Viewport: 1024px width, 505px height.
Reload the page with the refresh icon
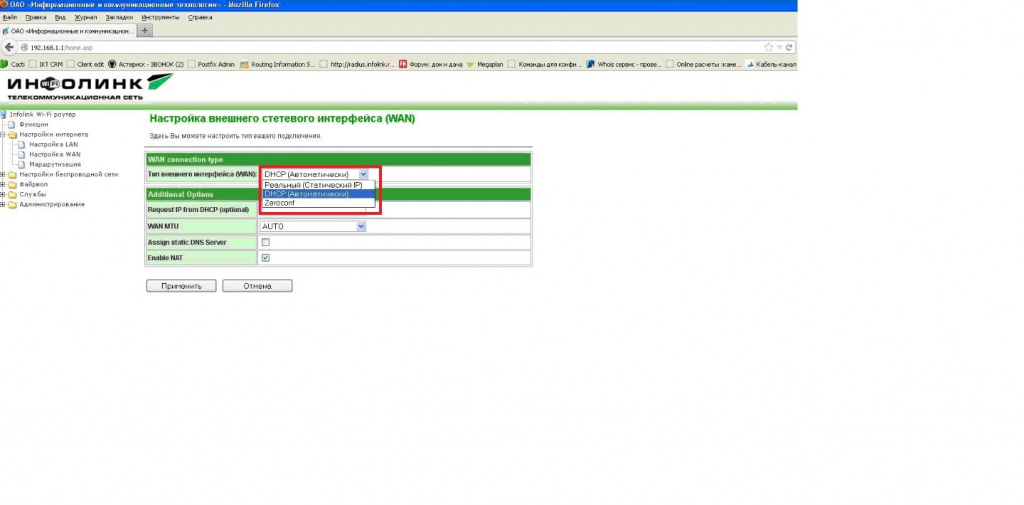click(789, 48)
